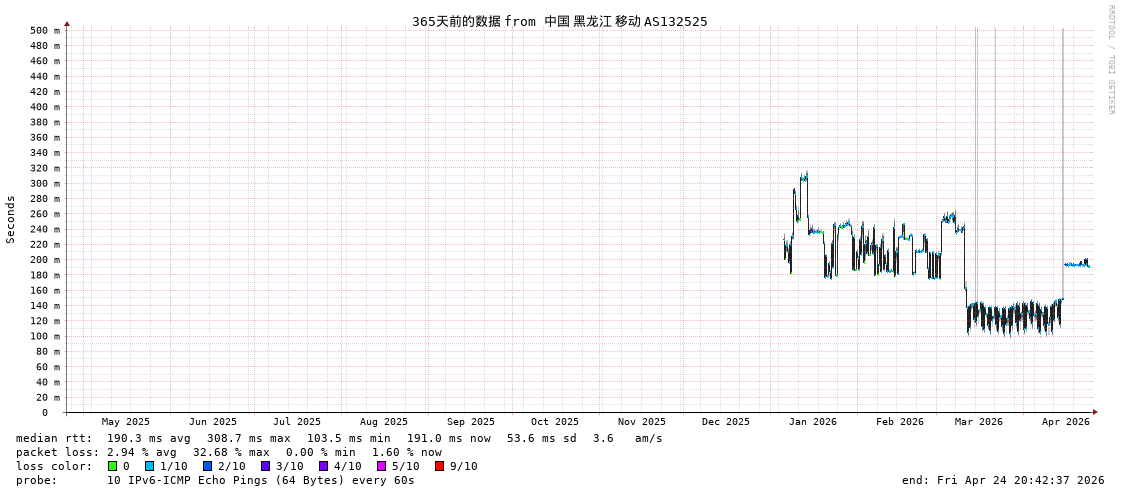Click the graph title above the chart
Screen dimensions: 1121x494
tap(559, 21)
